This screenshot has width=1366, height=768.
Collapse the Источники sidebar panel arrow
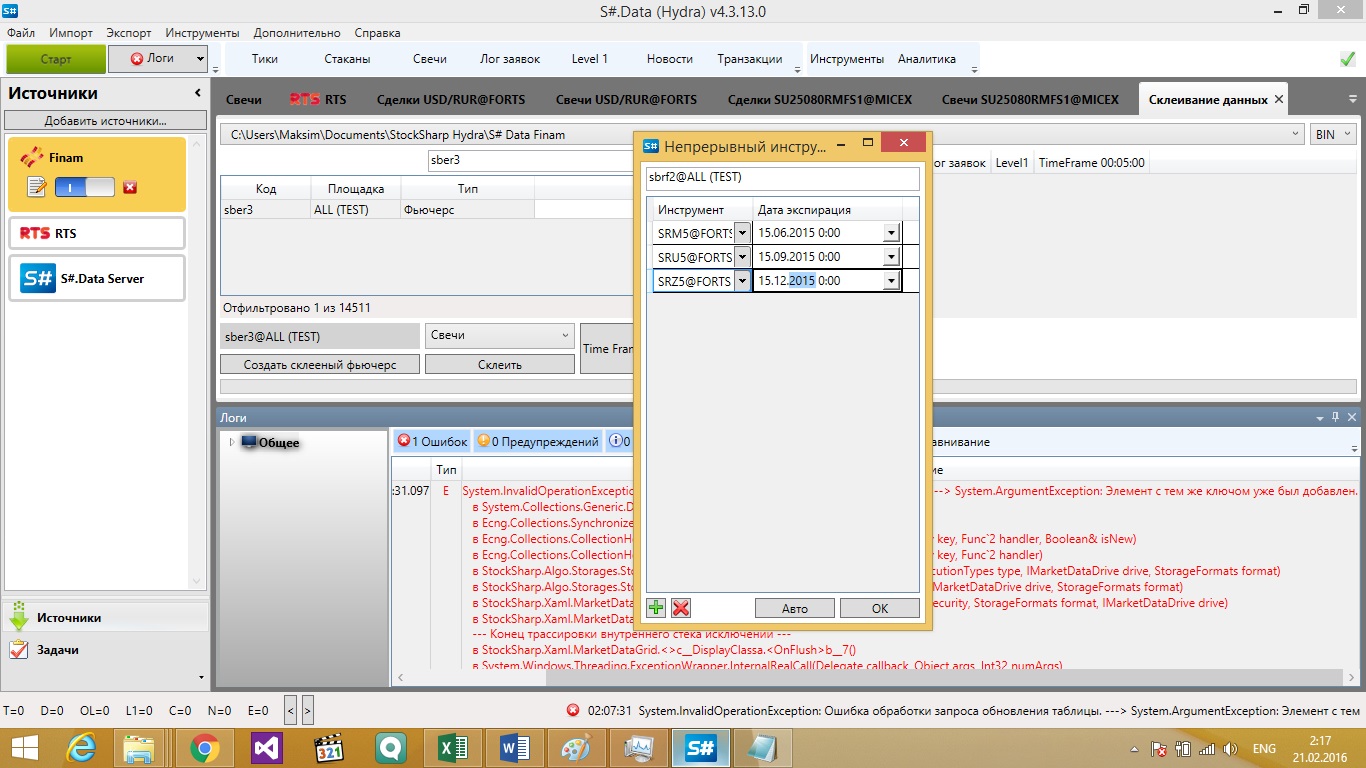[x=197, y=93]
